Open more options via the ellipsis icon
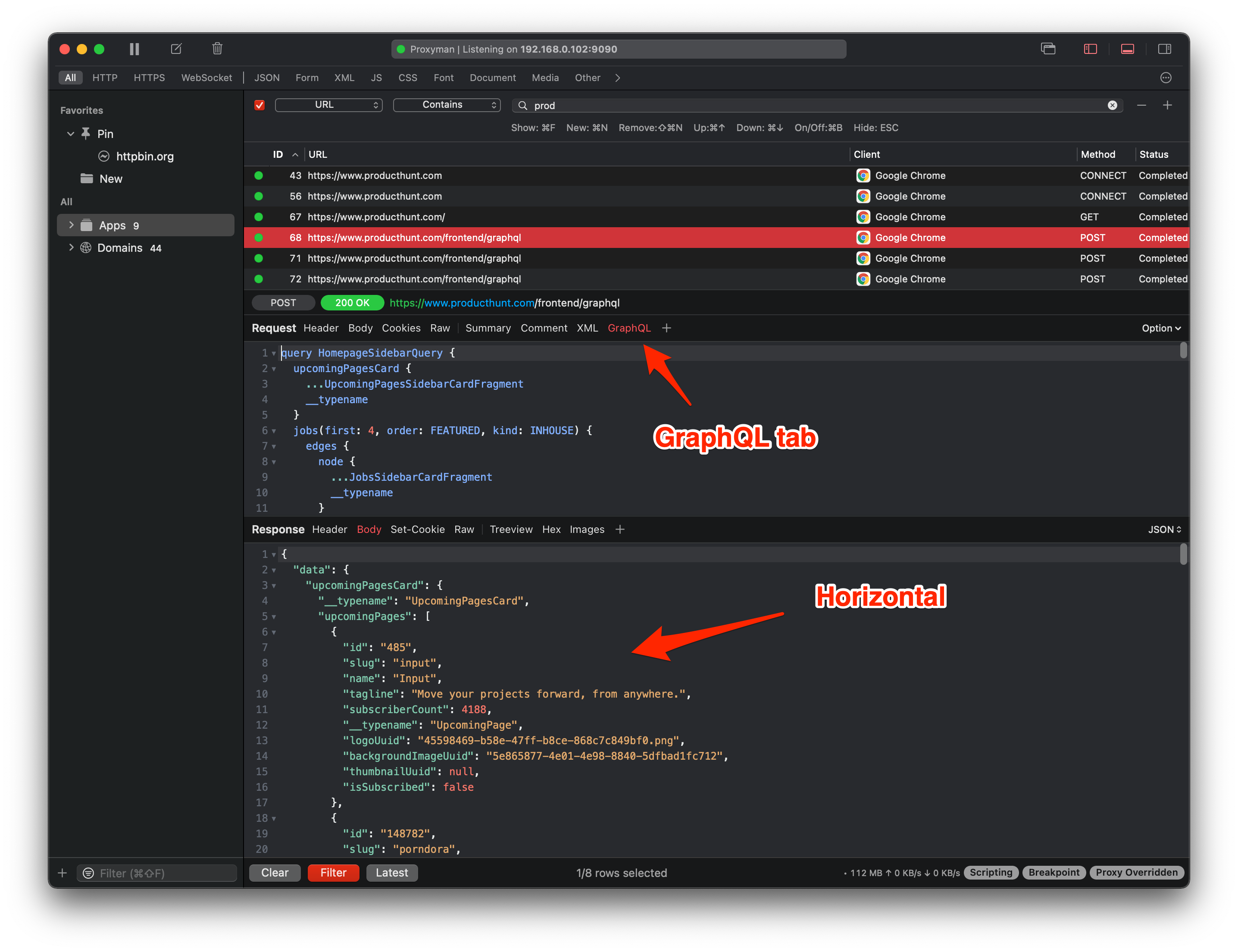The width and height of the screenshot is (1238, 952). 1166,78
